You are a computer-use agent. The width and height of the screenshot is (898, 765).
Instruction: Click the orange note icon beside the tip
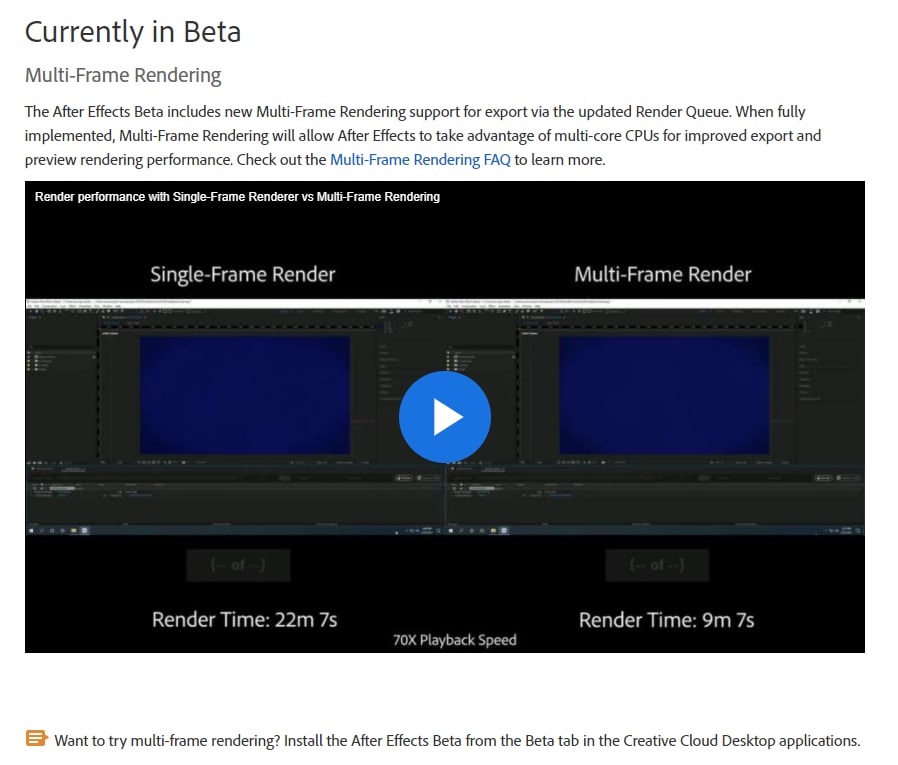click(x=37, y=738)
